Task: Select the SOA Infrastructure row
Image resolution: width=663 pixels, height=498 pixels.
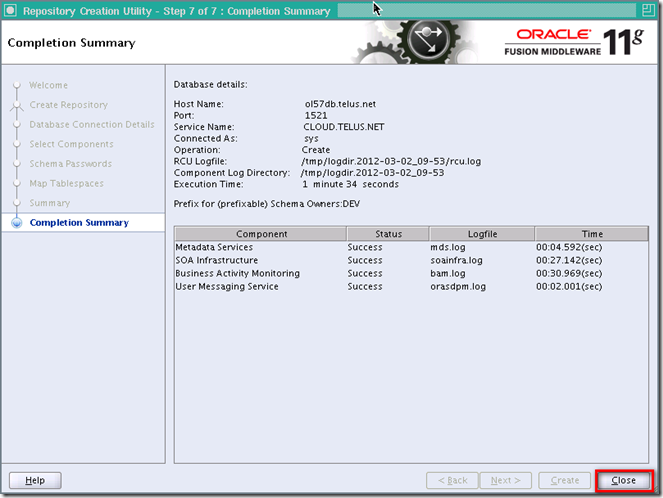Action: click(x=411, y=260)
